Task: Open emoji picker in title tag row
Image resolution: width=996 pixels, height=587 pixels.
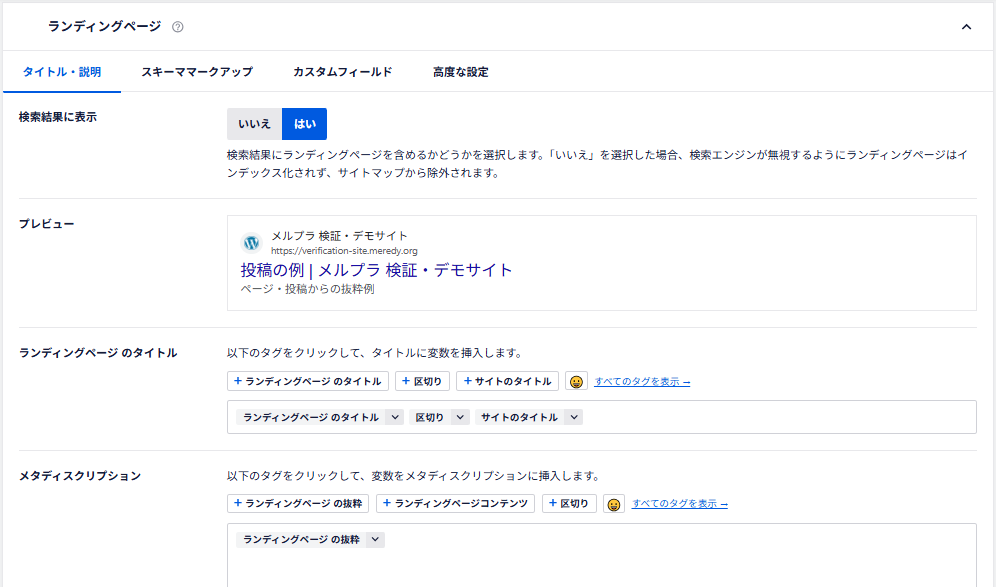Action: coord(576,381)
